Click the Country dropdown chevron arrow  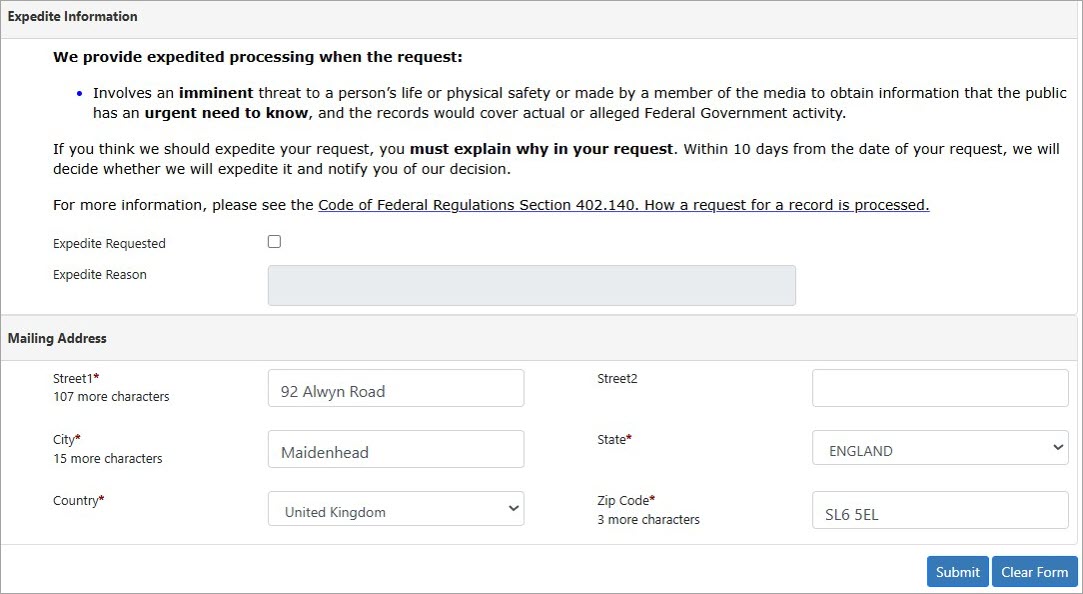(512, 509)
